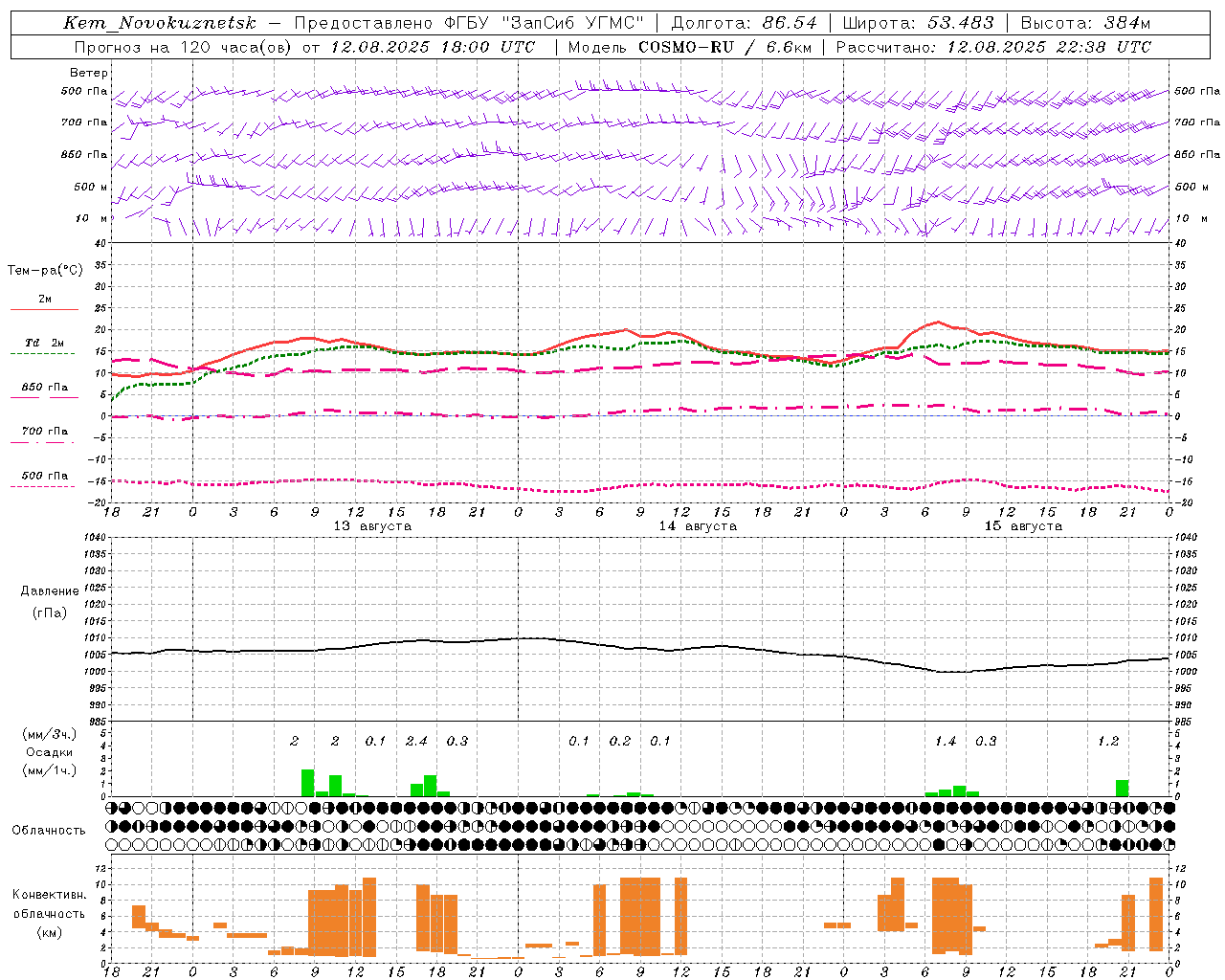Image resolution: width=1225 pixels, height=980 pixels.
Task: Click the (гПа) pressure unit label
Action: pos(50,612)
